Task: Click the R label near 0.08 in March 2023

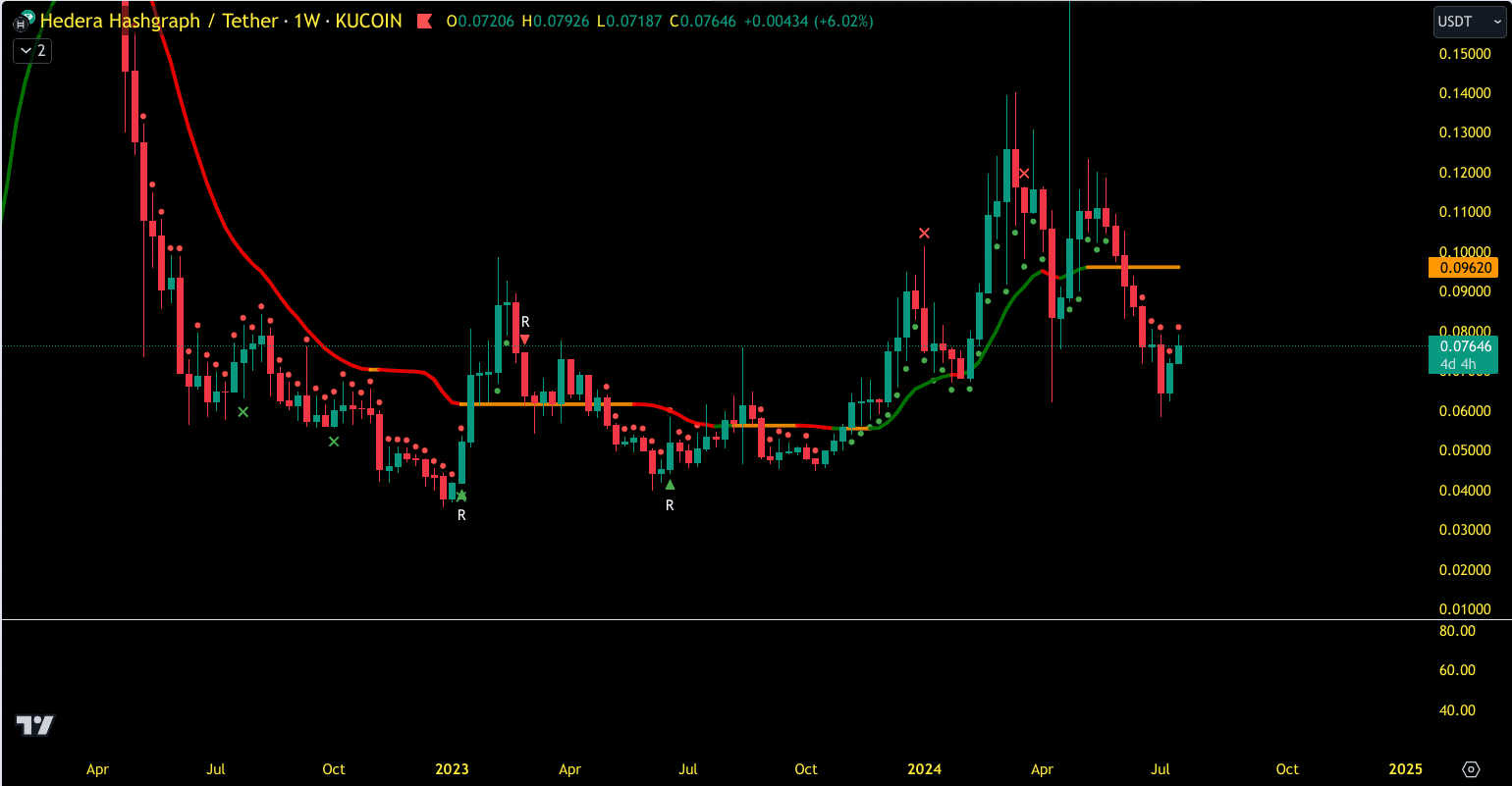Action: 525,322
